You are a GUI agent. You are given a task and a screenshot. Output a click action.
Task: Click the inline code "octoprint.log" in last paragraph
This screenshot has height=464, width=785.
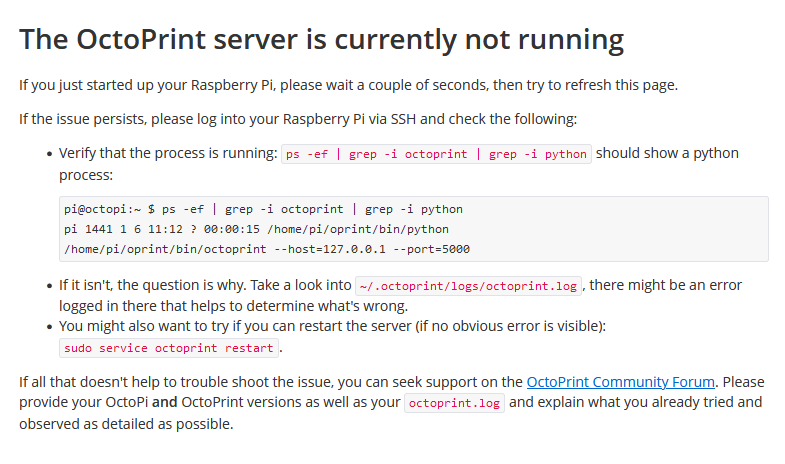(x=454, y=403)
